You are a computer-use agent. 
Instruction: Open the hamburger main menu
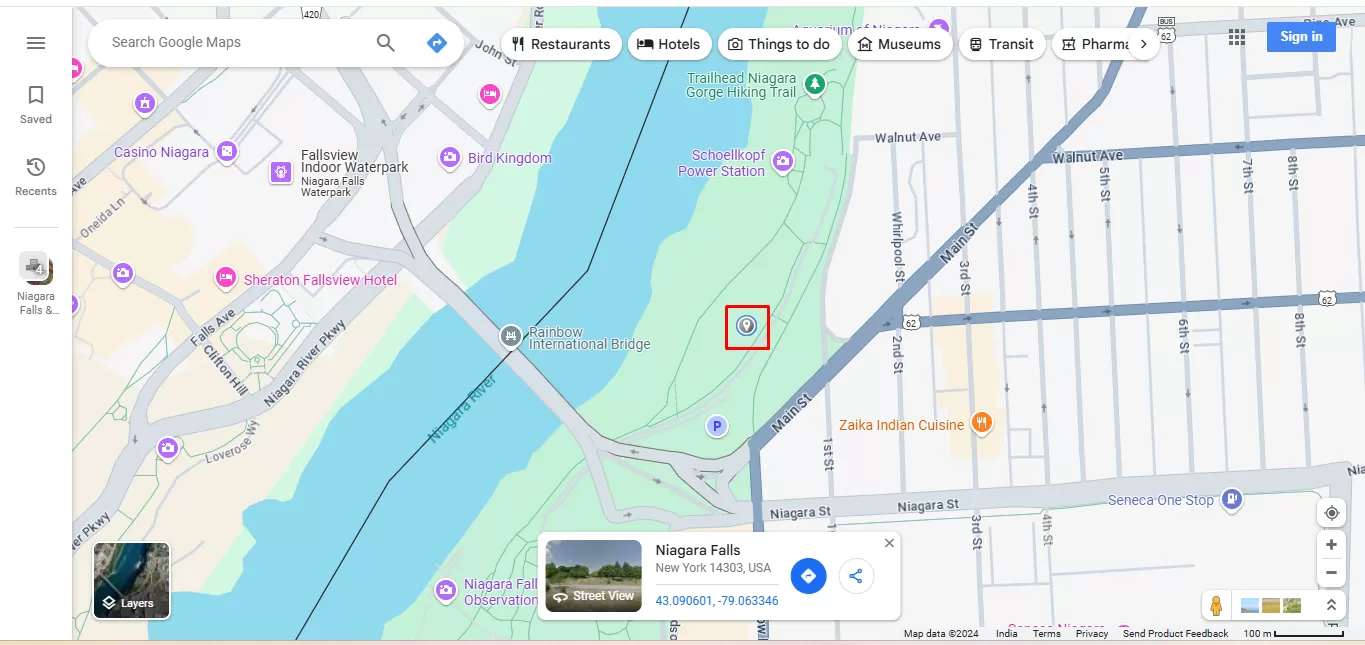pyautogui.click(x=36, y=43)
